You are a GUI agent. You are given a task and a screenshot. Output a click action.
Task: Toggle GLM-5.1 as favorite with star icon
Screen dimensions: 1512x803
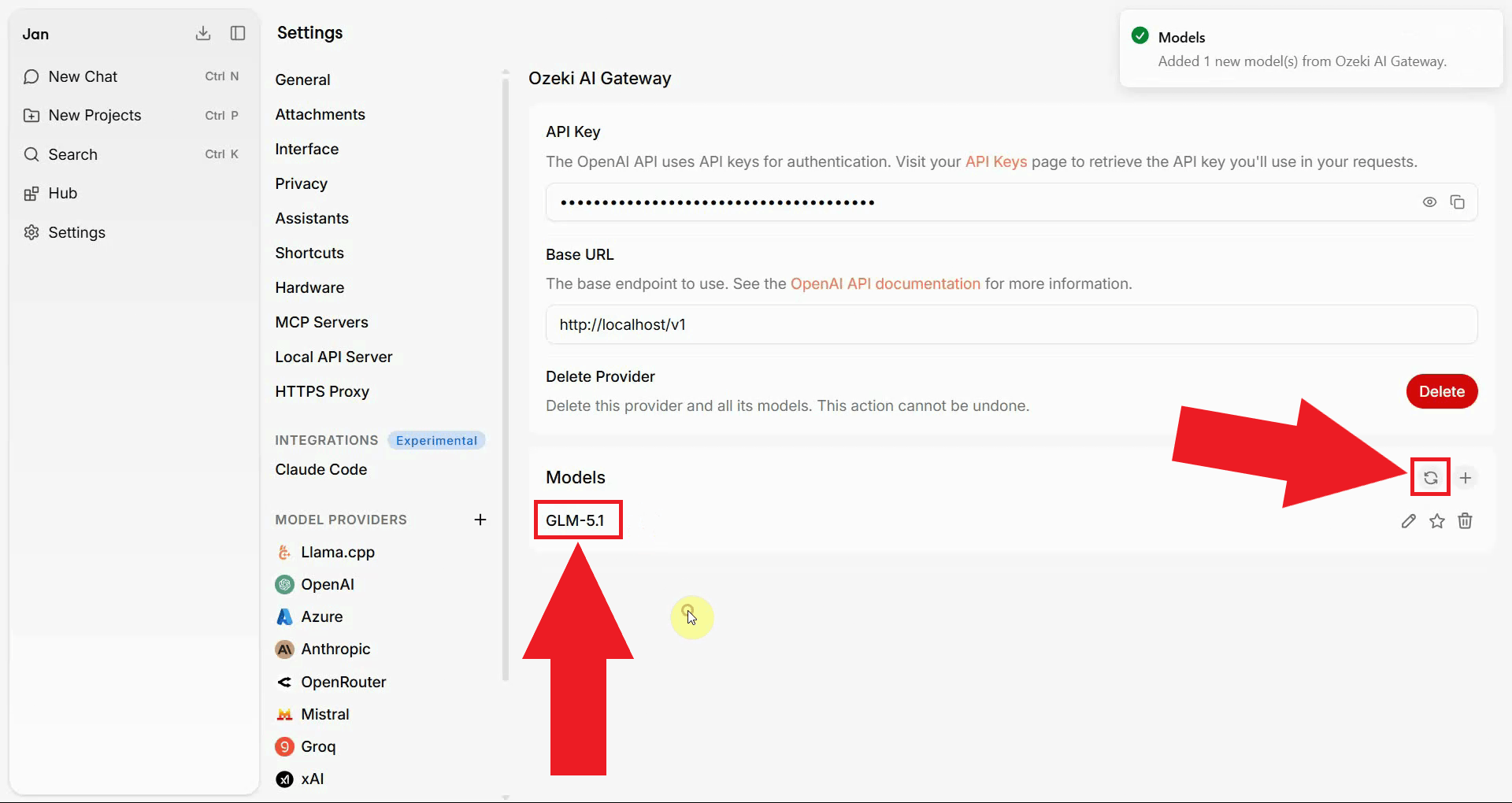[1437, 520]
